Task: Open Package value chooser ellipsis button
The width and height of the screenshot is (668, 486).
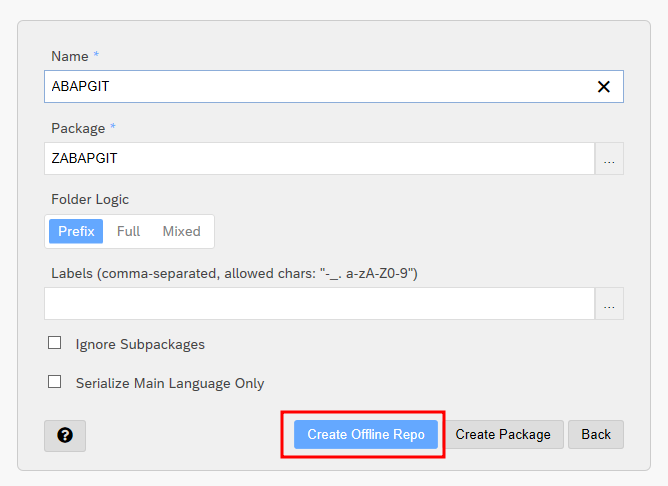Action: 609,158
